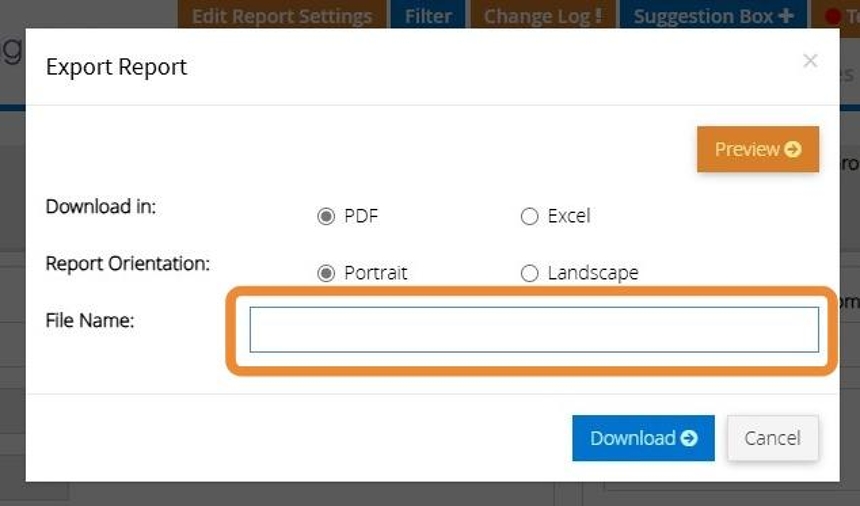Cancel the export dialog
860x506 pixels.
(x=772, y=438)
